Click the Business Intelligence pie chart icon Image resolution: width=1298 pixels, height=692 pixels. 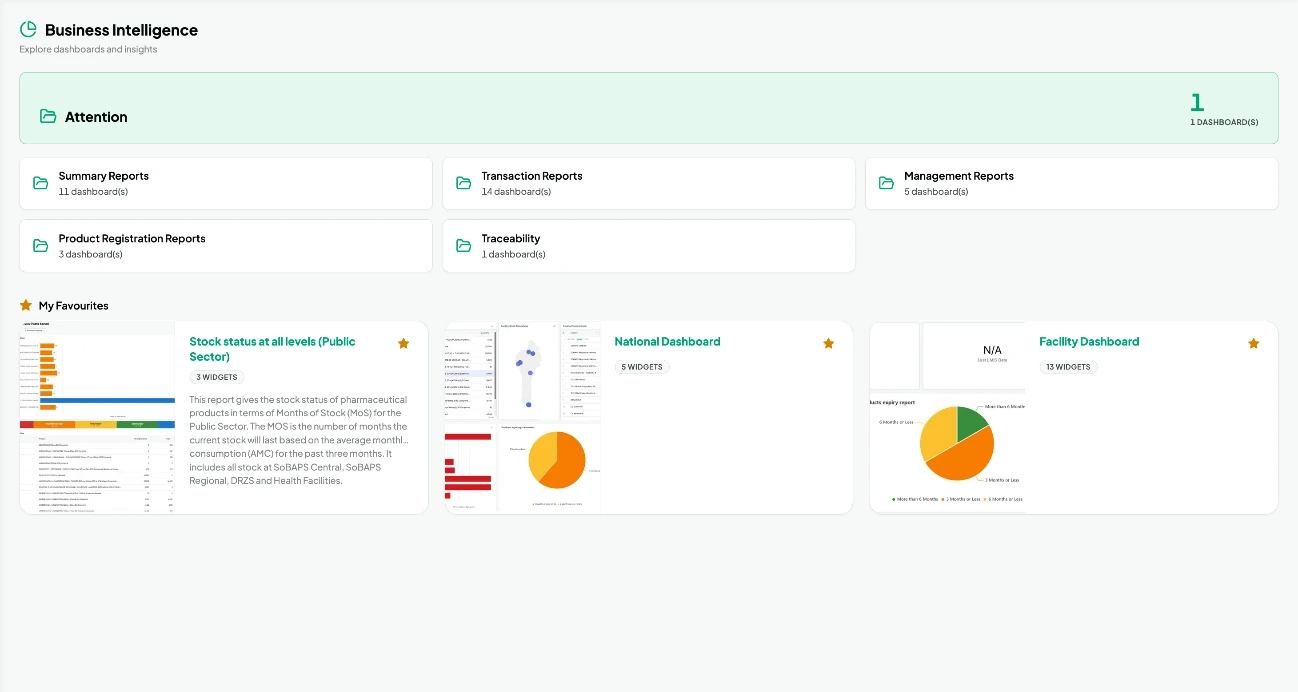point(28,29)
